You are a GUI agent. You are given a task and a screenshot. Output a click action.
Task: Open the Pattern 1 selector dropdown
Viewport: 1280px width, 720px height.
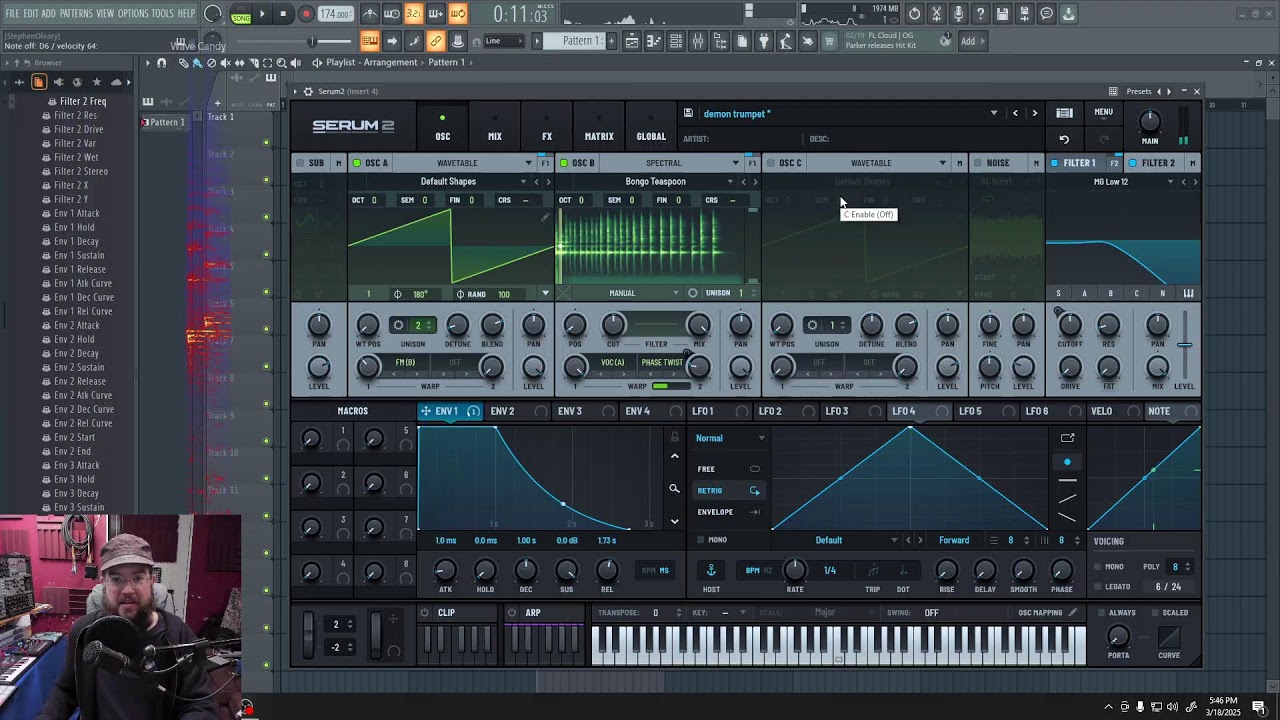(x=580, y=41)
